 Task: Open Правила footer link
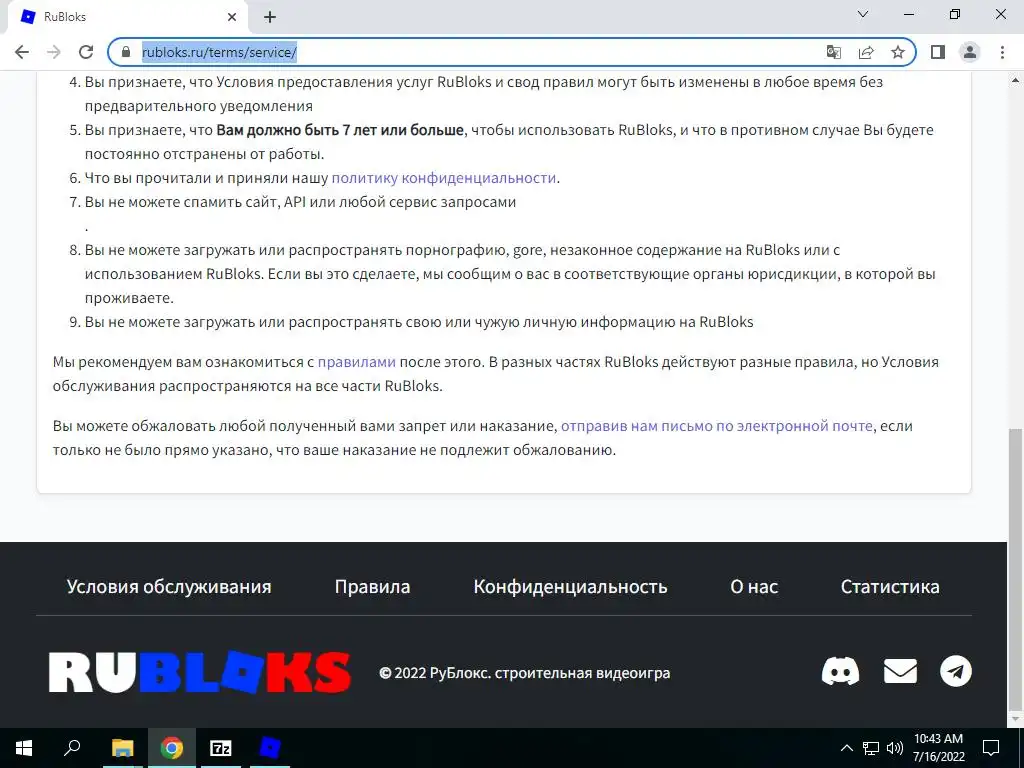(372, 586)
